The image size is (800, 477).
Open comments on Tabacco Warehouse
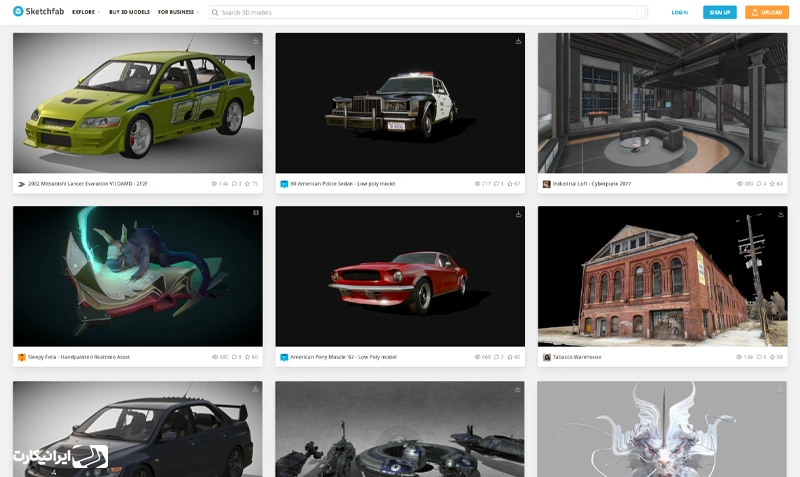coord(759,357)
